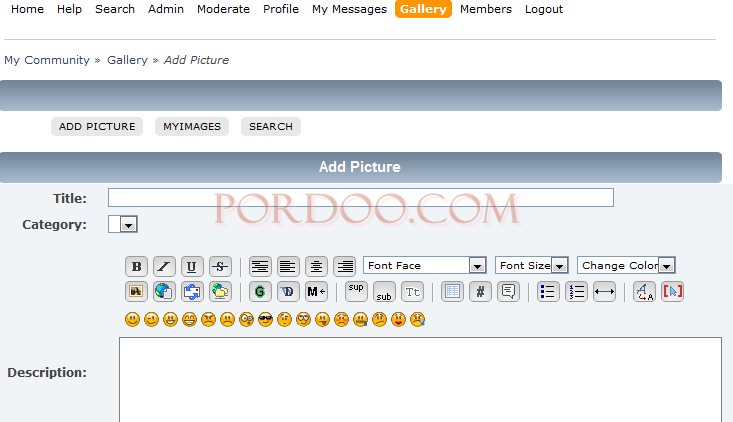733x422 pixels.
Task: Click the ADD PICTURE button
Action: tap(97, 127)
